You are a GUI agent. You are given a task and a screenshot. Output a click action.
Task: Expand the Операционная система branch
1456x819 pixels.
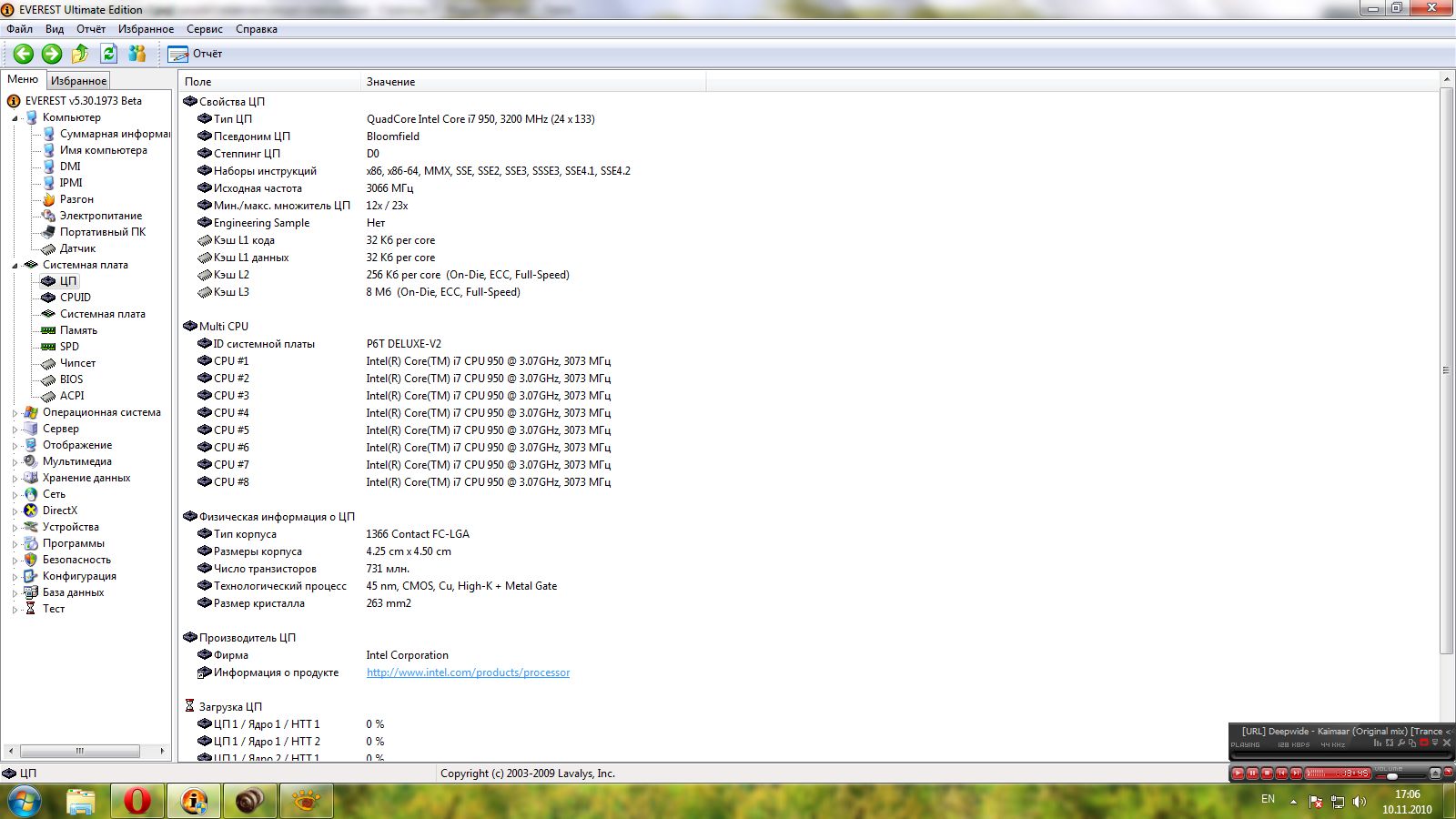click(15, 413)
